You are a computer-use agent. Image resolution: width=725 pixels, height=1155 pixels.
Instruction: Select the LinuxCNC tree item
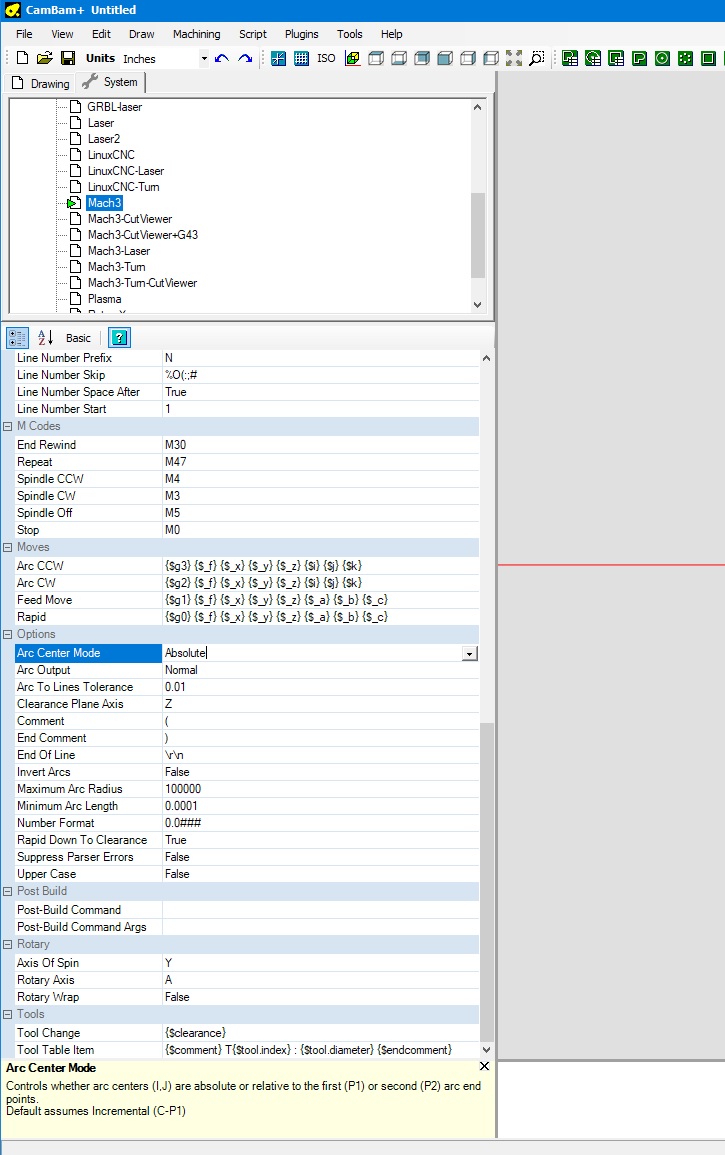111,155
